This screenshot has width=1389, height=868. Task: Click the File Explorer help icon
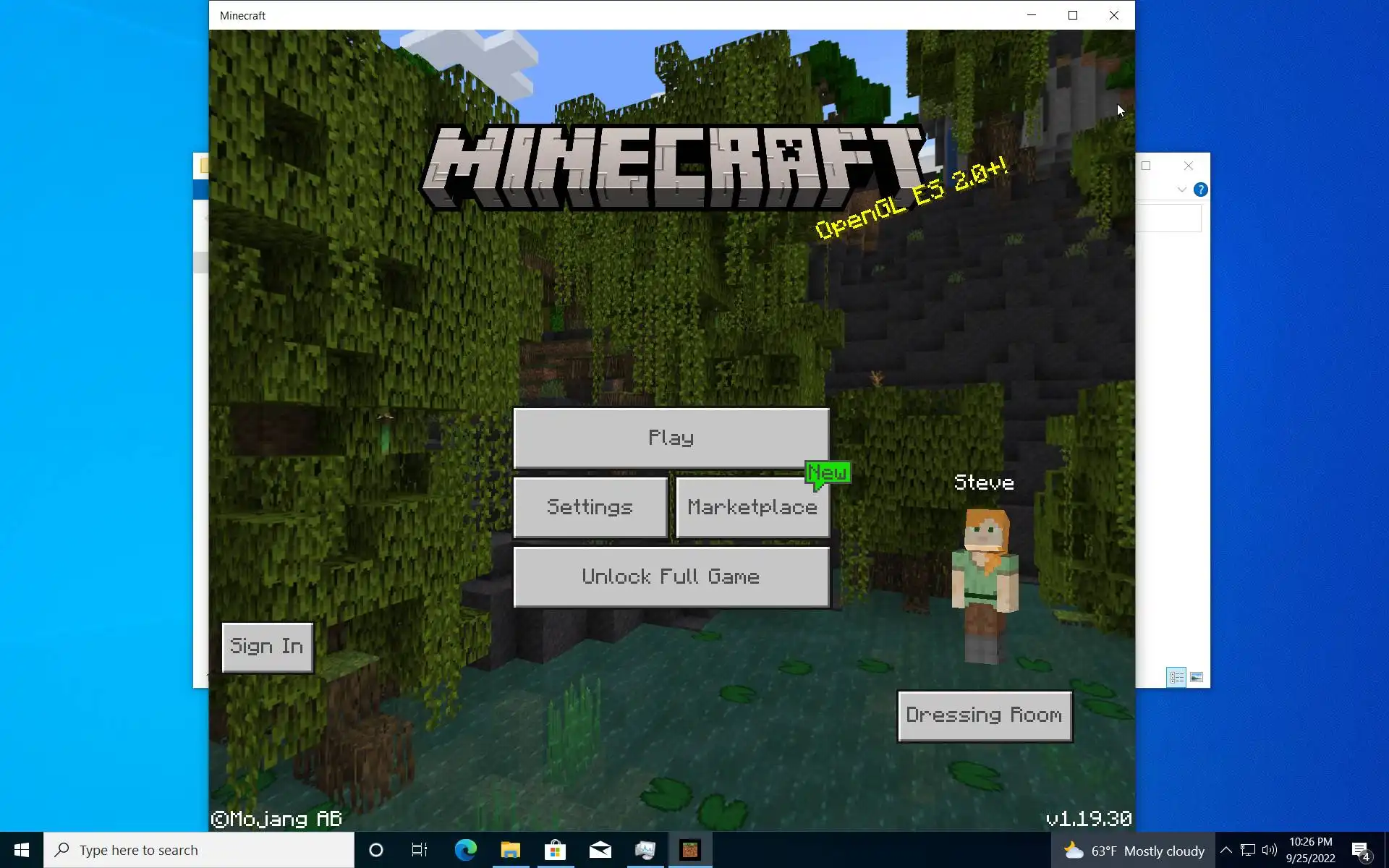click(1200, 190)
